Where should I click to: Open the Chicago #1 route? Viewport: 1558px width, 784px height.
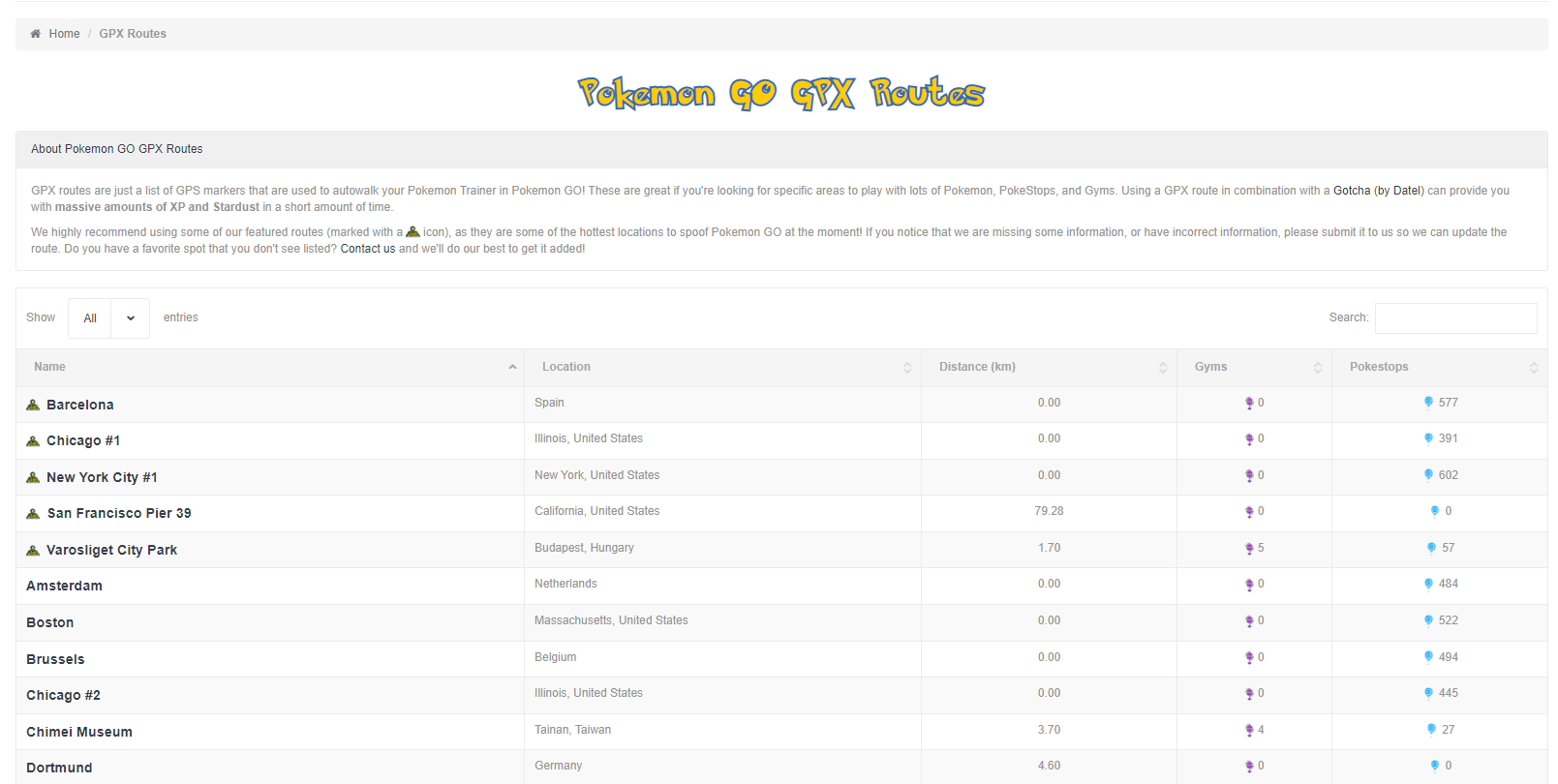83,441
